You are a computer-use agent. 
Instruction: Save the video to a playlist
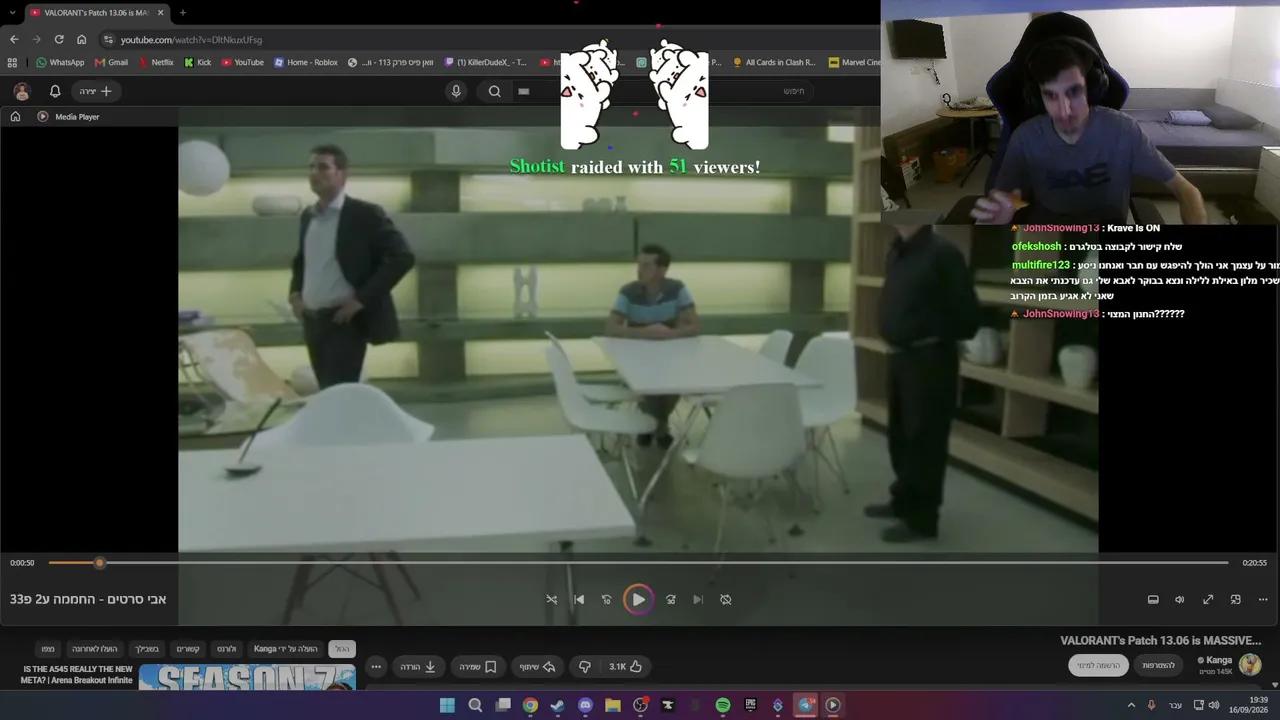pyautogui.click(x=478, y=666)
